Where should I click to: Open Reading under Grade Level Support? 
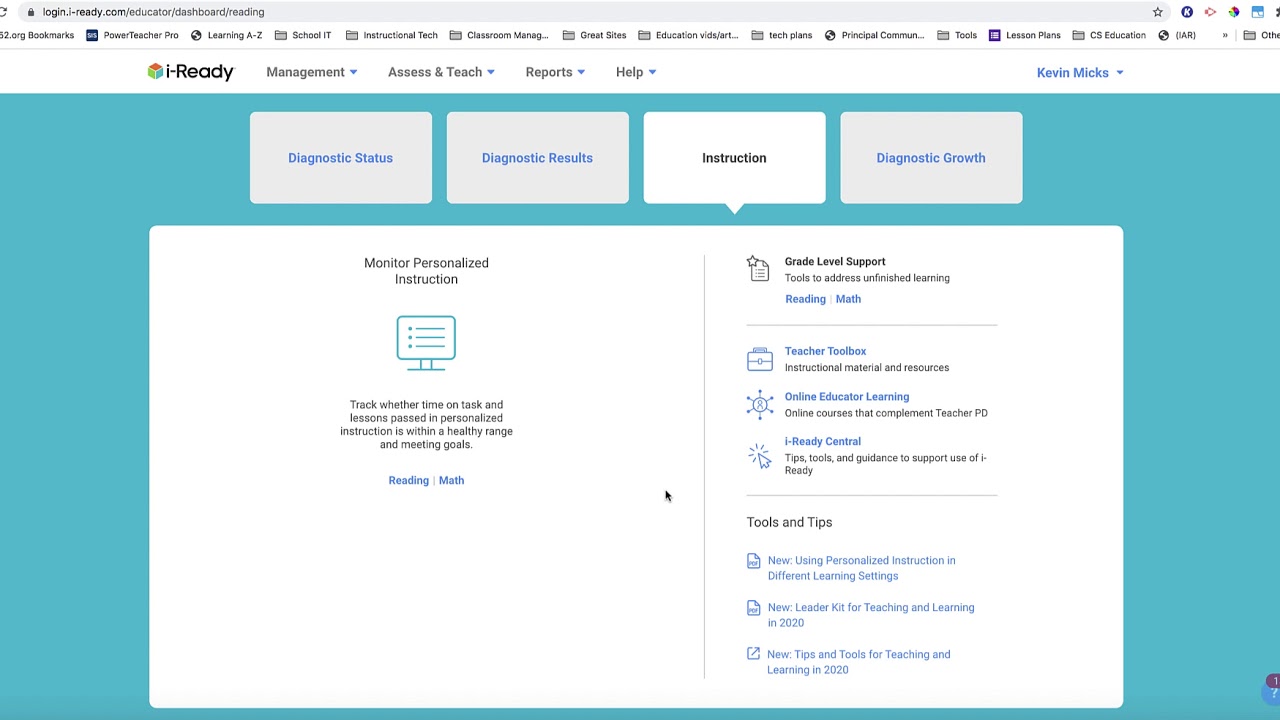(x=805, y=299)
